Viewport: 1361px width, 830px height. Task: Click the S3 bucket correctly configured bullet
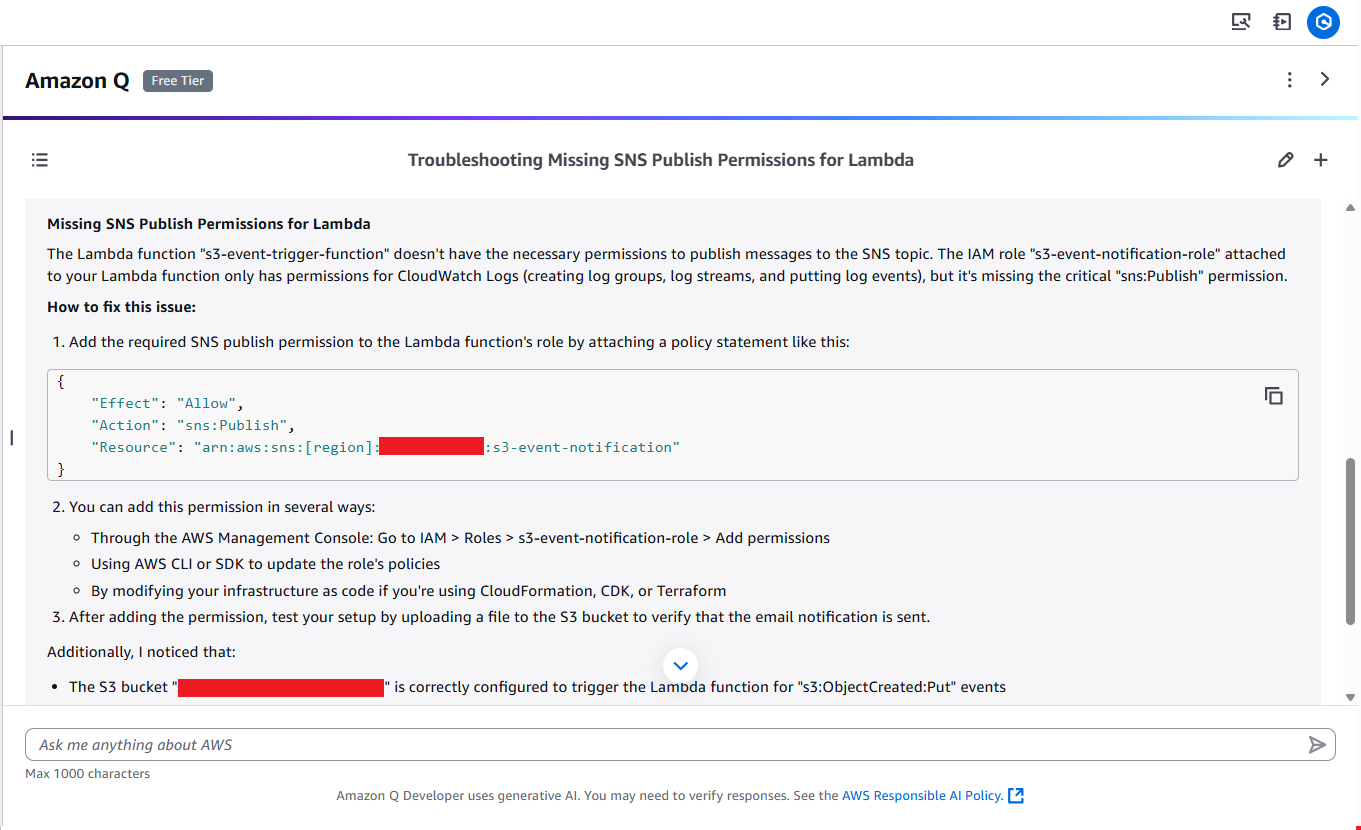click(537, 687)
